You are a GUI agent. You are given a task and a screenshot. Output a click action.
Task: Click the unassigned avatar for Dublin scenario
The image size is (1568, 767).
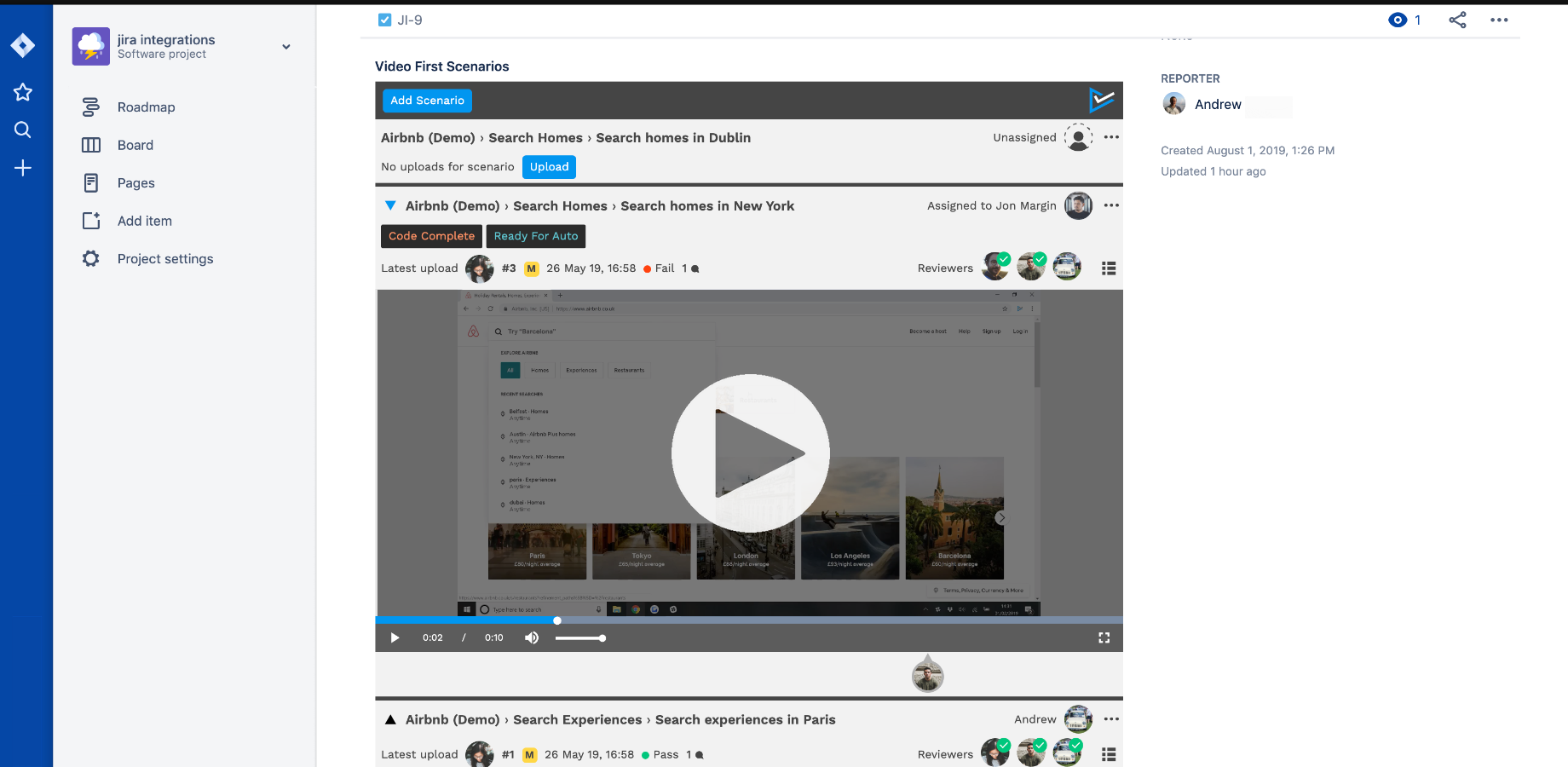pos(1079,137)
